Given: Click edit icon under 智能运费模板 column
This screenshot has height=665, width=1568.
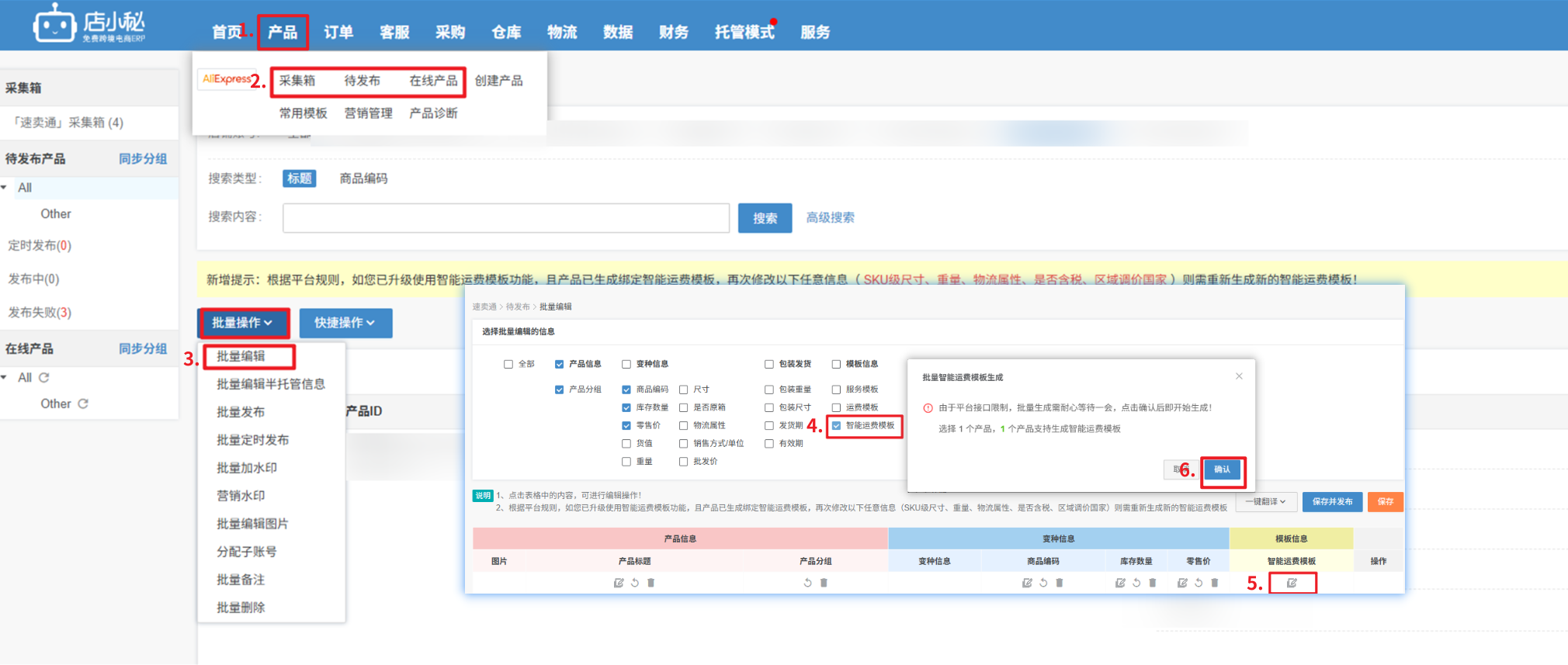Looking at the screenshot, I should (x=1292, y=583).
